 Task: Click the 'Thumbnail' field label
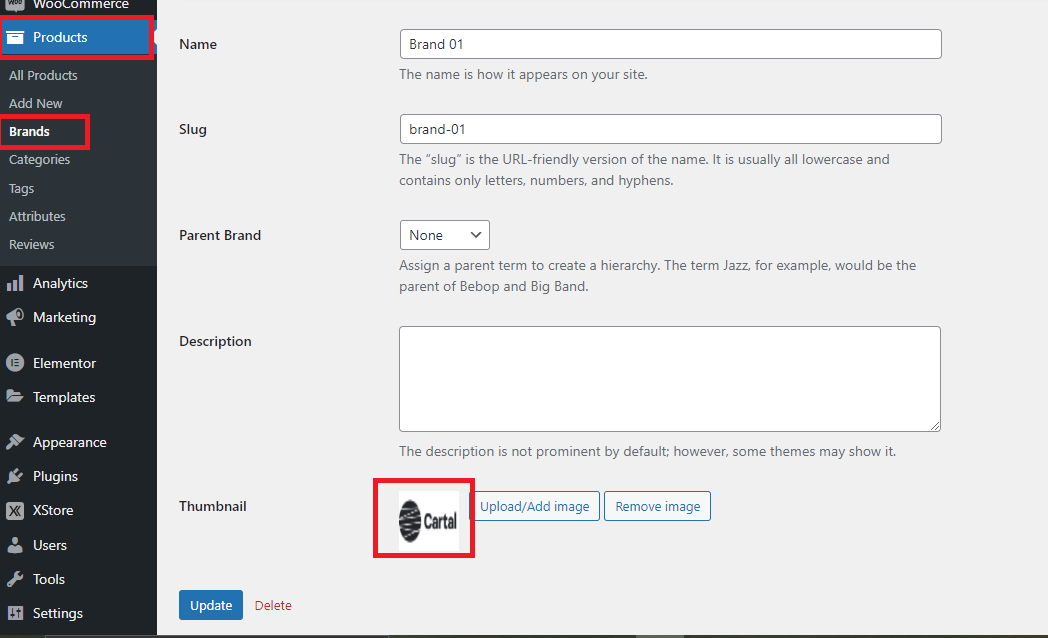click(x=213, y=506)
